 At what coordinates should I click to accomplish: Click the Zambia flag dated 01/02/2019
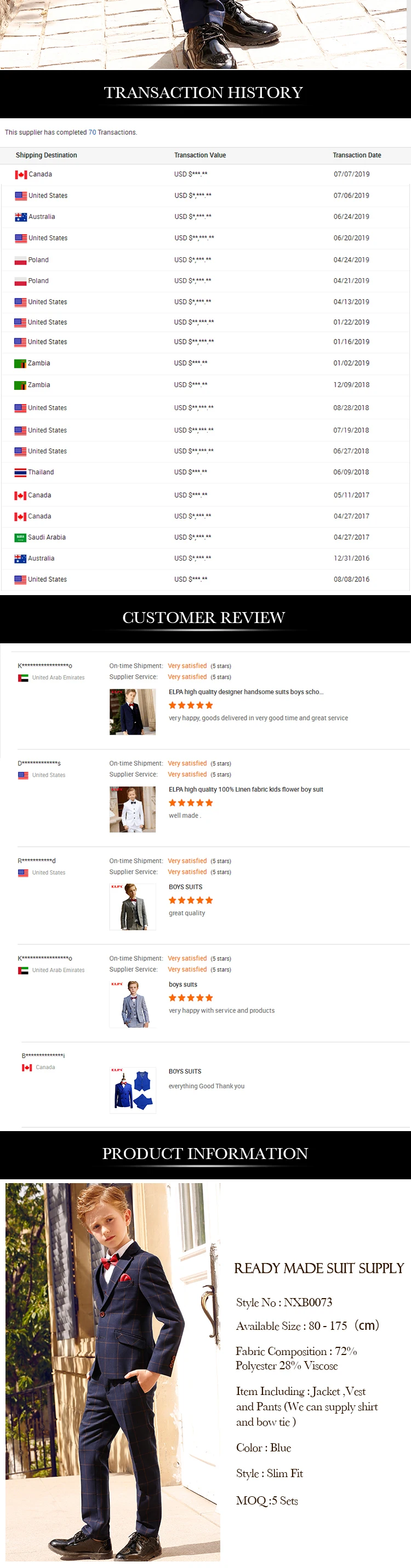tap(20, 364)
